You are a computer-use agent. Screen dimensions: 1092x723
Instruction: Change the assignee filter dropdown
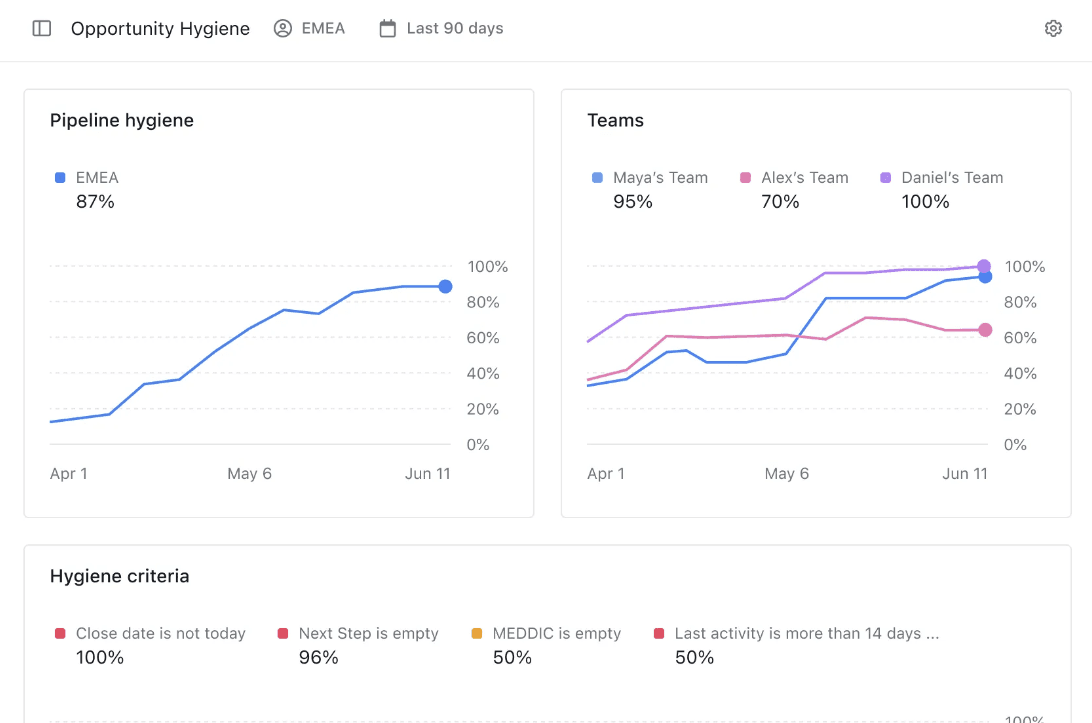pos(310,28)
